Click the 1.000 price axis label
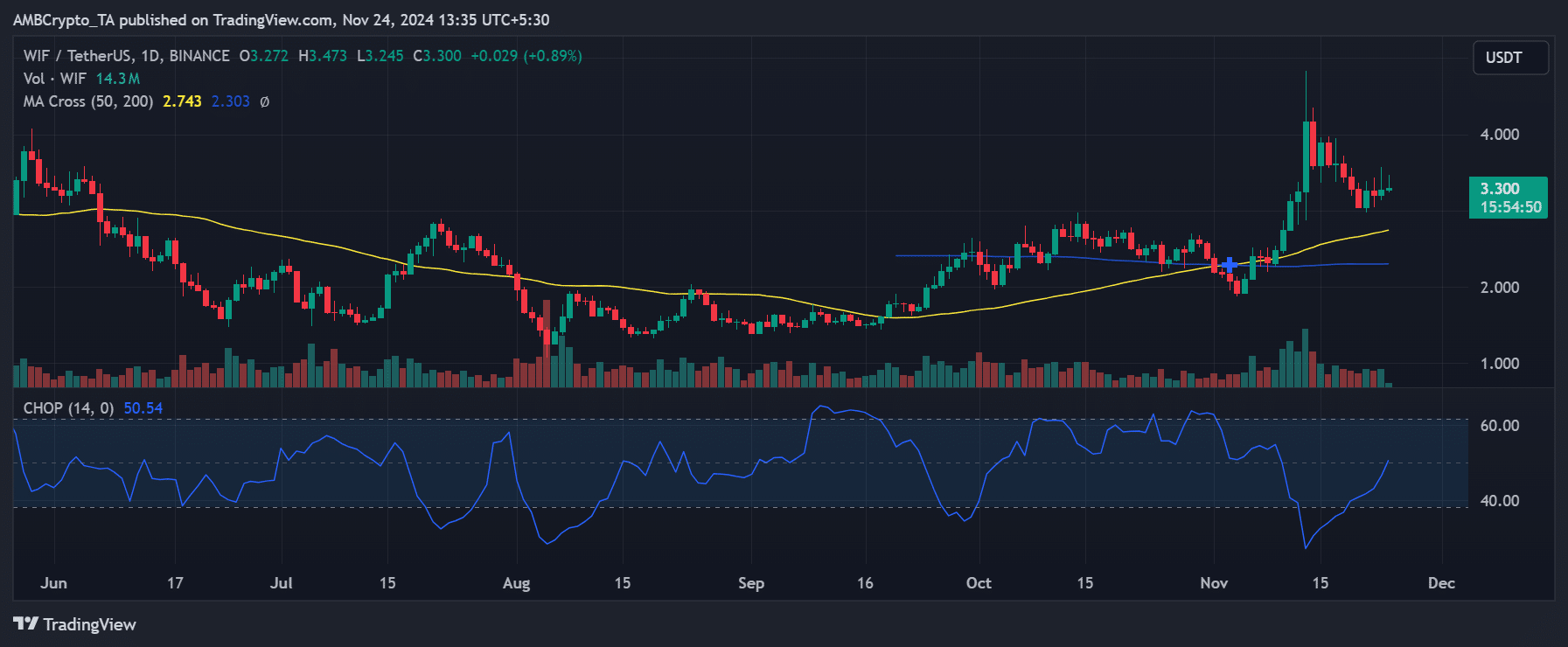1568x647 pixels. coord(1499,364)
